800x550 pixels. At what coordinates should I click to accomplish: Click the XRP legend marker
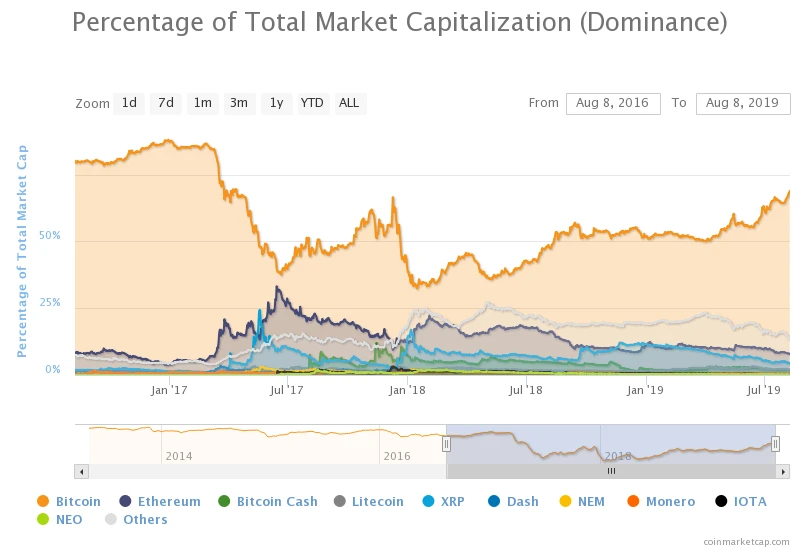[x=429, y=501]
